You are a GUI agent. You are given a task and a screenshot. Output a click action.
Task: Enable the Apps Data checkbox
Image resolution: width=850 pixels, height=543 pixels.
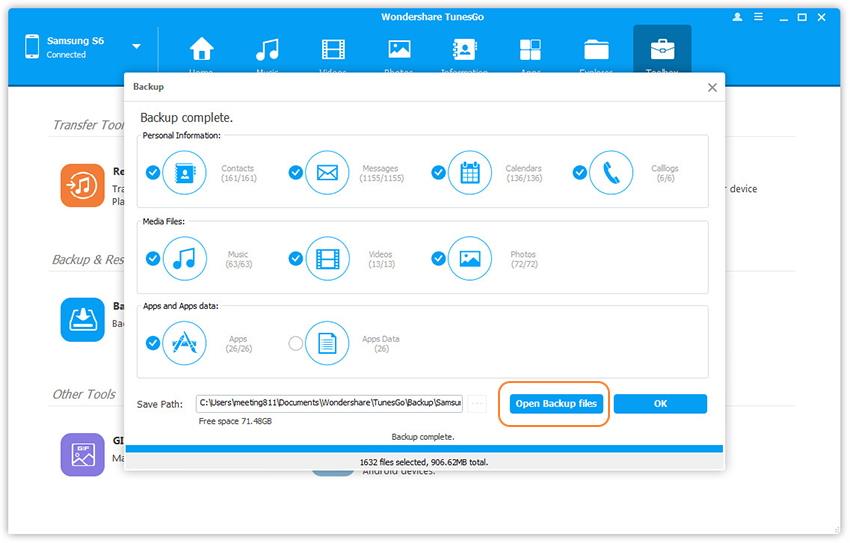coord(295,343)
